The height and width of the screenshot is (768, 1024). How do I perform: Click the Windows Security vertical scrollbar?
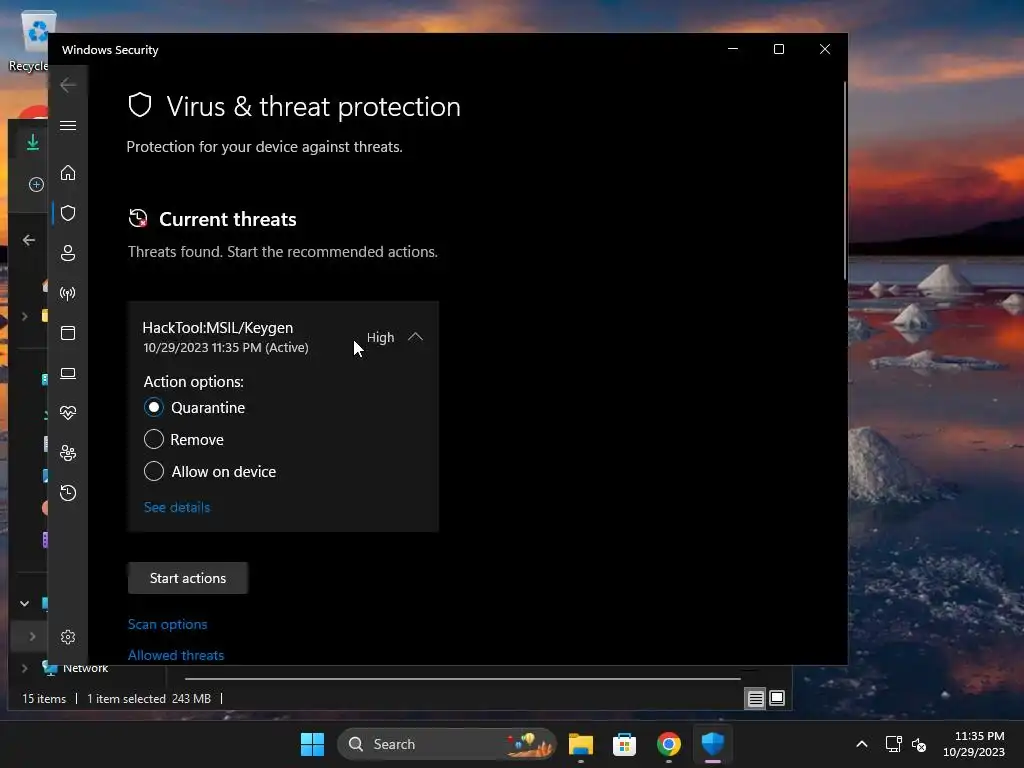click(x=845, y=180)
